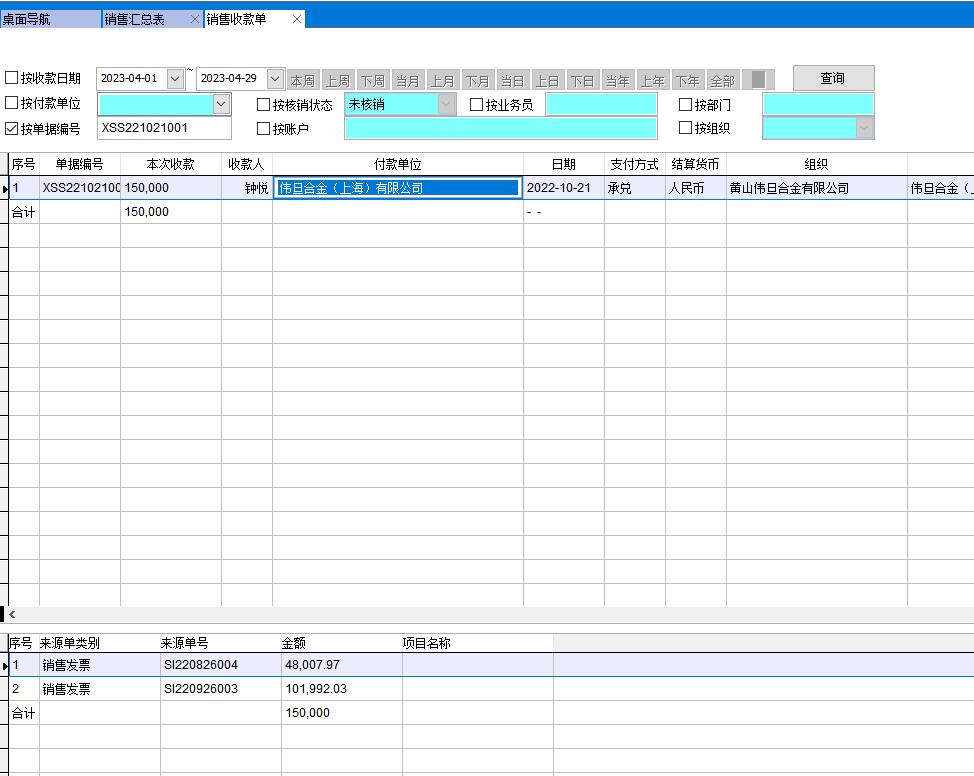Click the small gray square after 全部
974x776 pixels.
(758, 80)
